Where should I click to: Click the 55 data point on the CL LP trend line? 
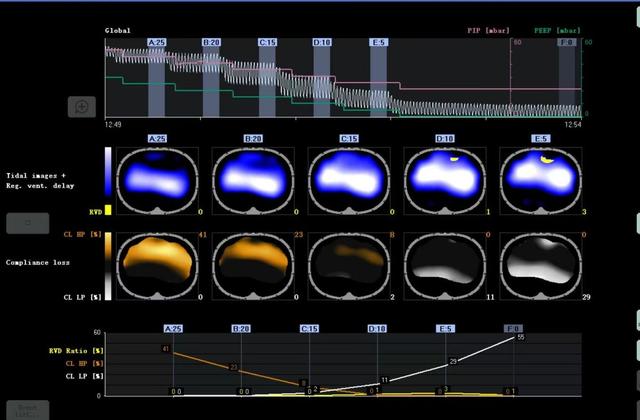(x=521, y=338)
